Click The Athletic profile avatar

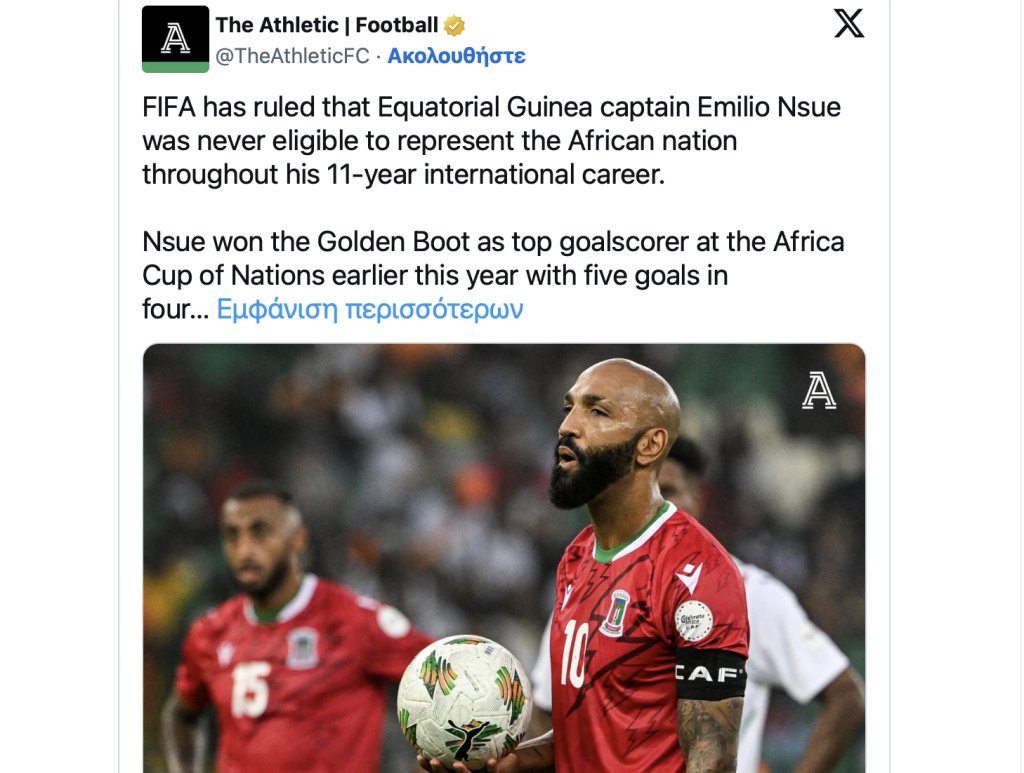(175, 39)
